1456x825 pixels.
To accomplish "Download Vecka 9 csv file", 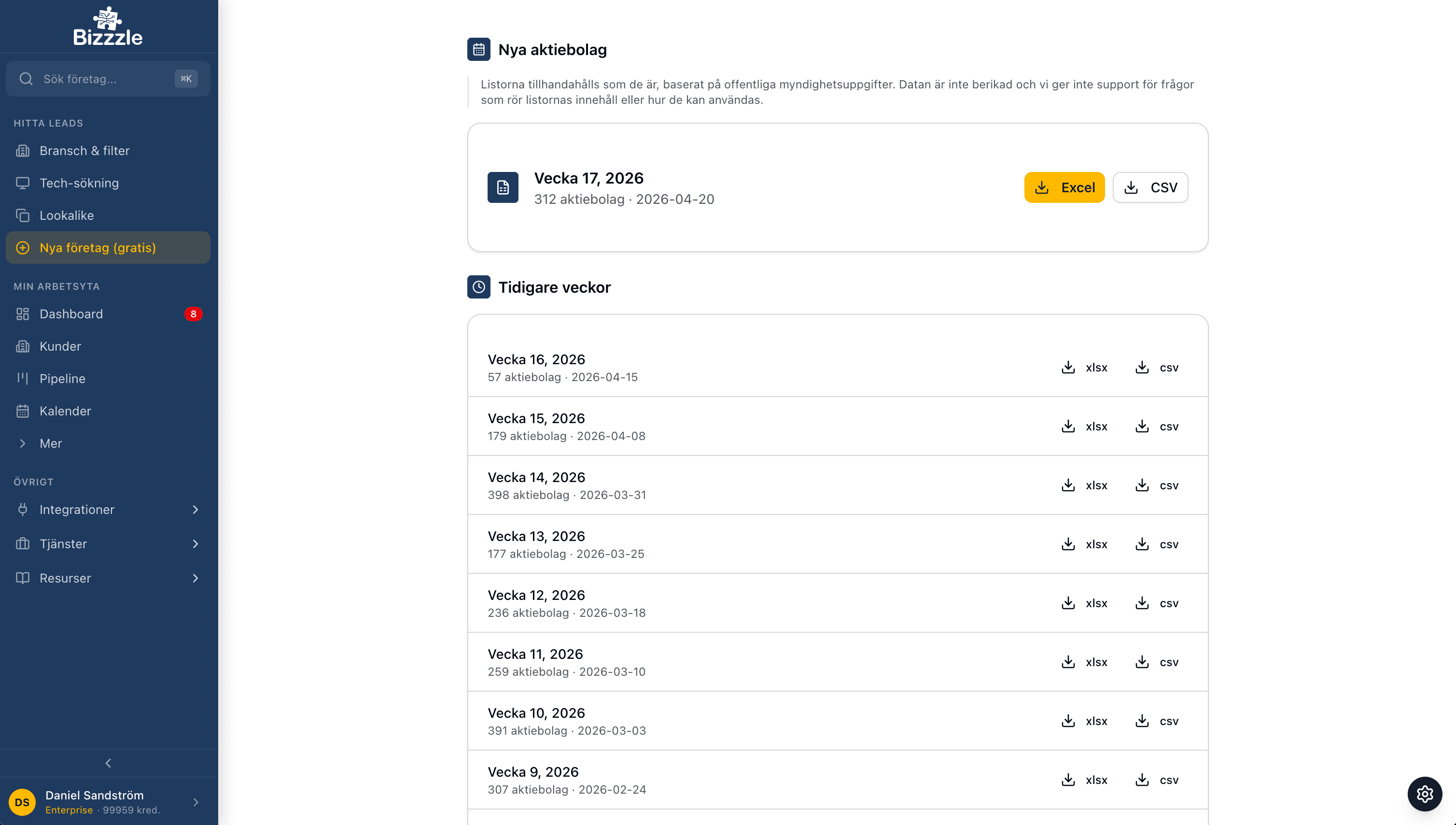I will pos(1157,780).
